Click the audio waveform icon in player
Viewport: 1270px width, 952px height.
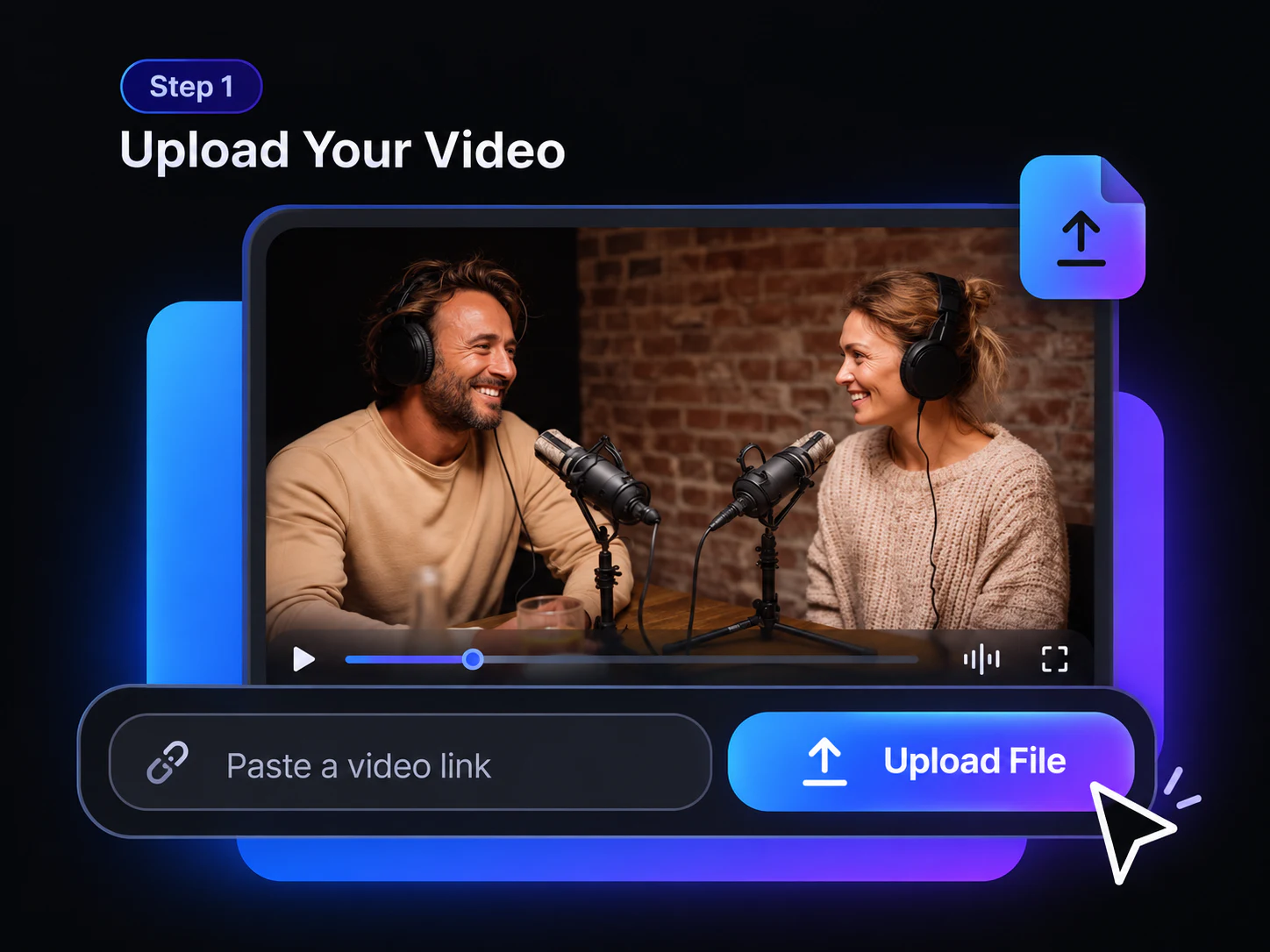click(981, 659)
